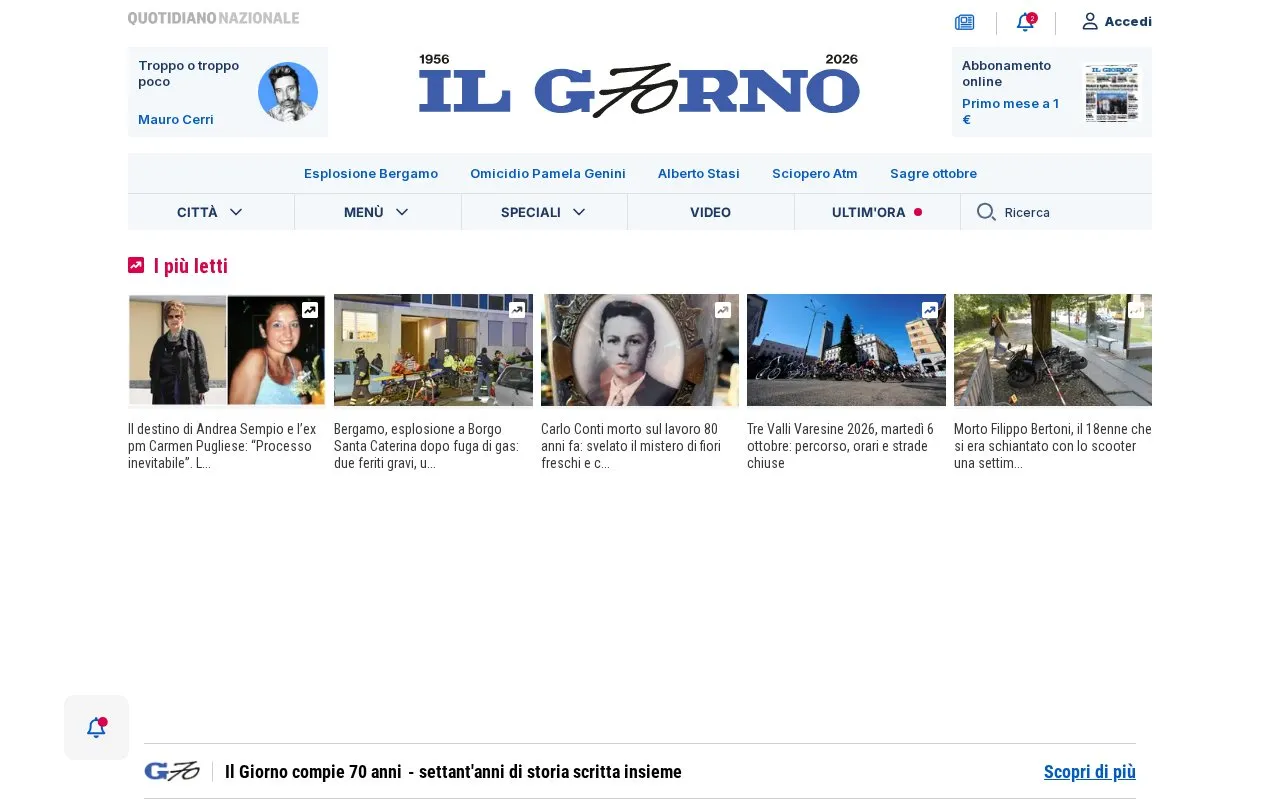Open Abbonamento online offer
The height and width of the screenshot is (800, 1280).
[x=1006, y=73]
